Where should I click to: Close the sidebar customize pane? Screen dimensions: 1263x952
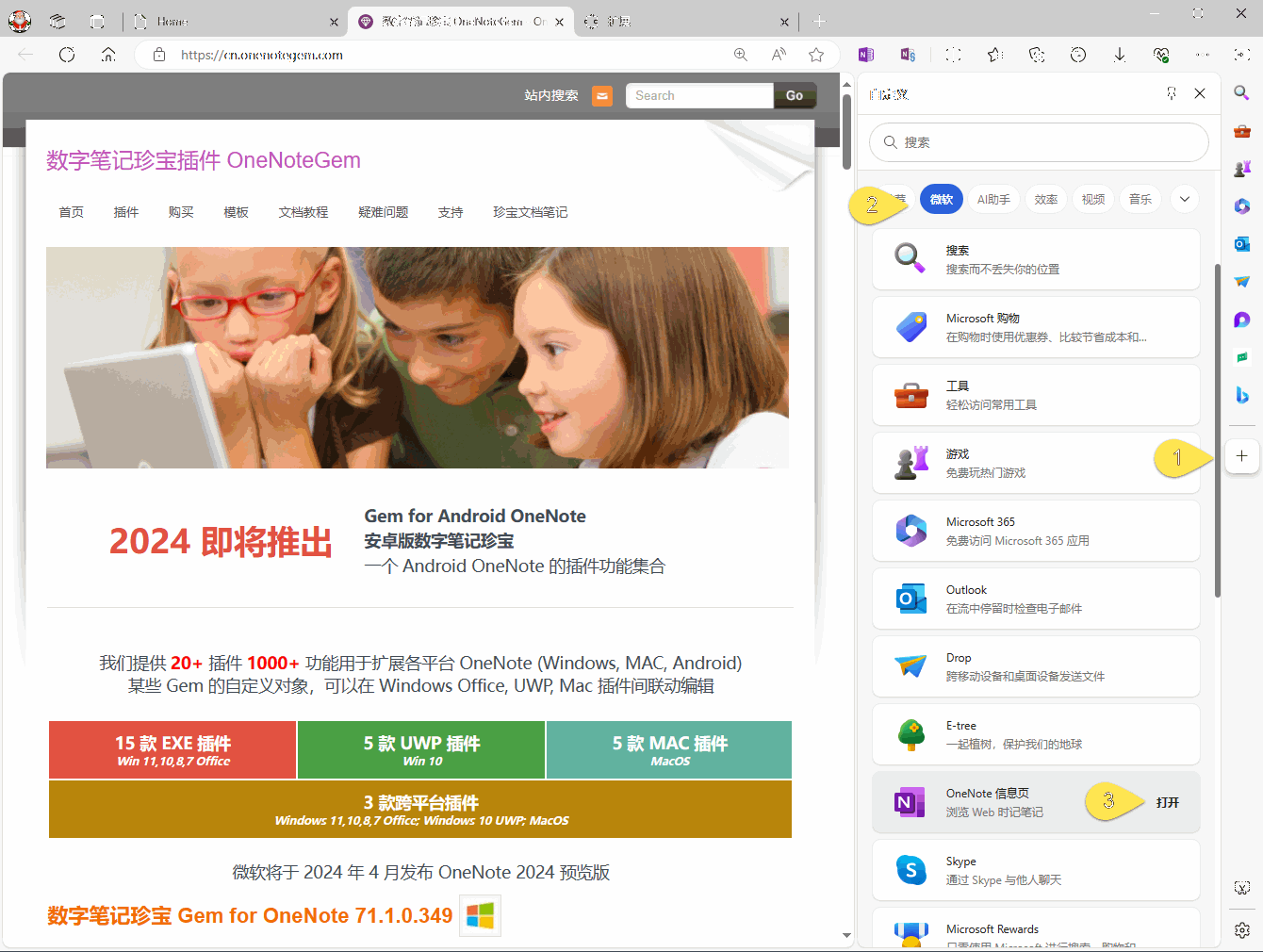[x=1200, y=93]
